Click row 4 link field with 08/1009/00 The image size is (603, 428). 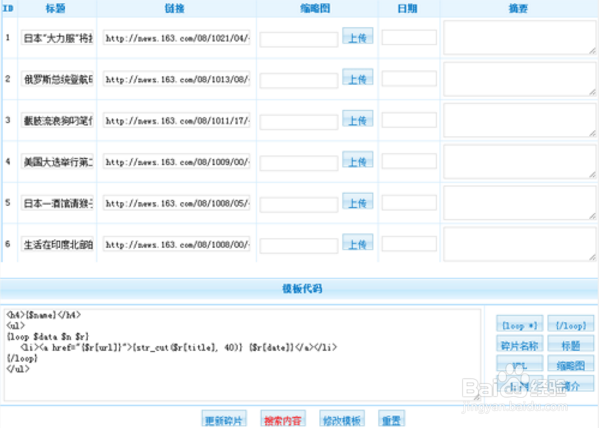pos(177,162)
